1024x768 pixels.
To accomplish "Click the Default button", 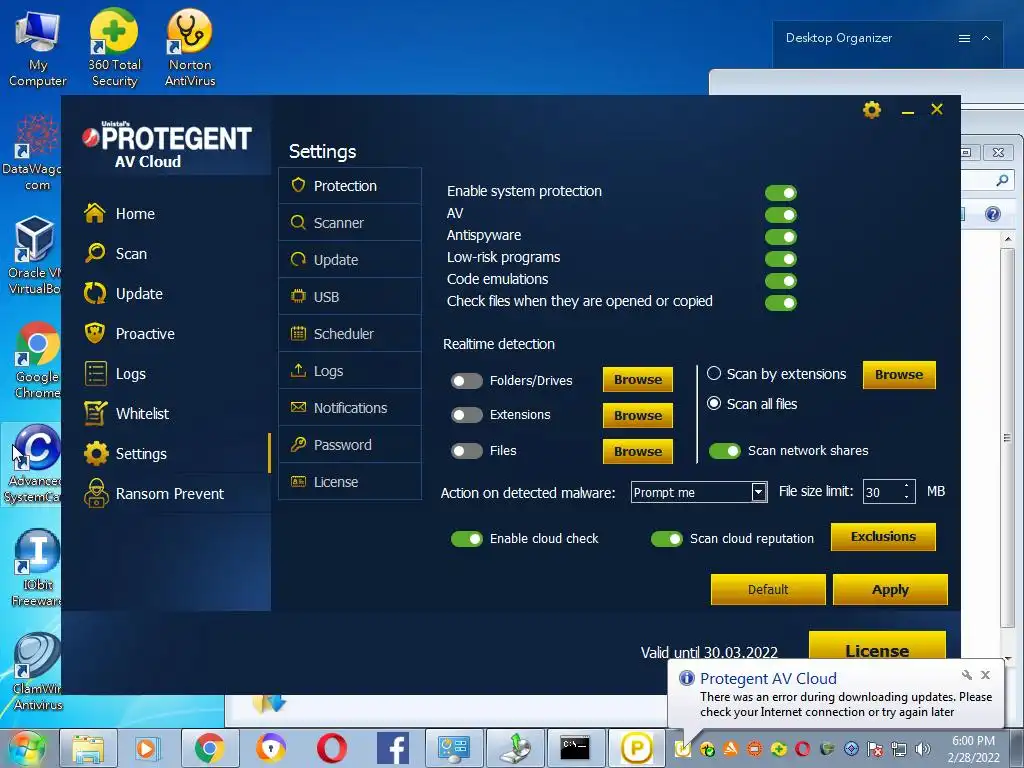I will [768, 590].
